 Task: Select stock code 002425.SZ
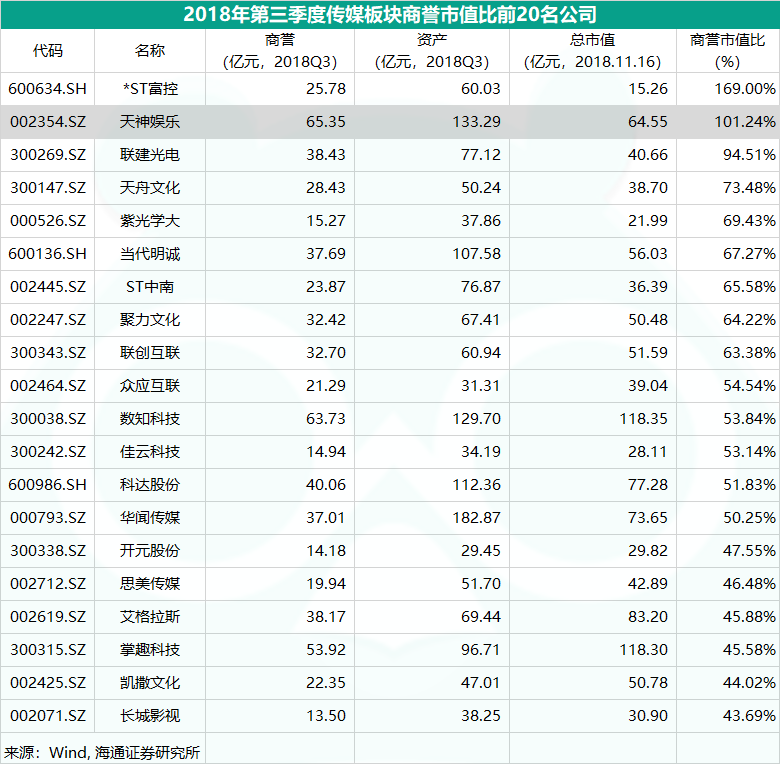[x=47, y=683]
